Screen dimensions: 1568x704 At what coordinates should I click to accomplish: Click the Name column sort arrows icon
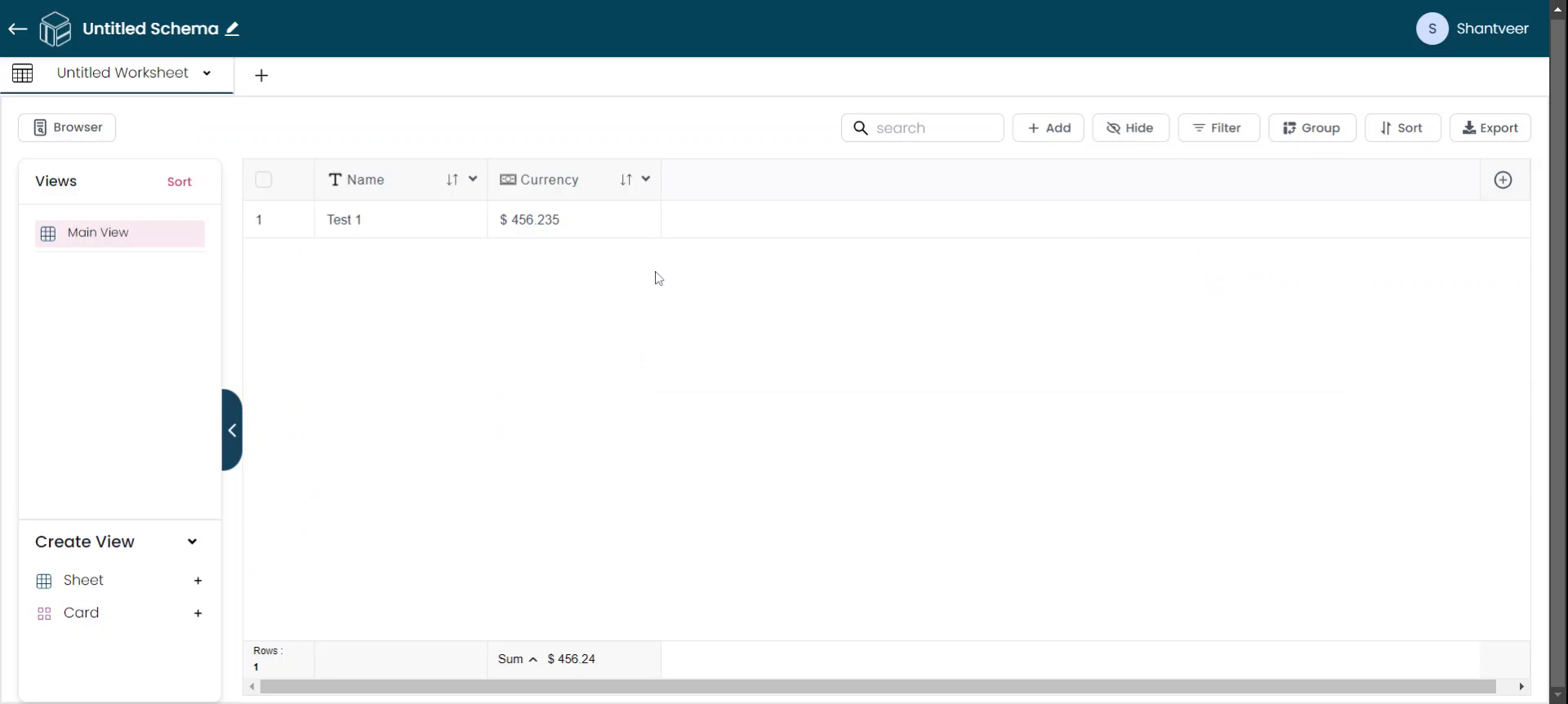tap(452, 180)
